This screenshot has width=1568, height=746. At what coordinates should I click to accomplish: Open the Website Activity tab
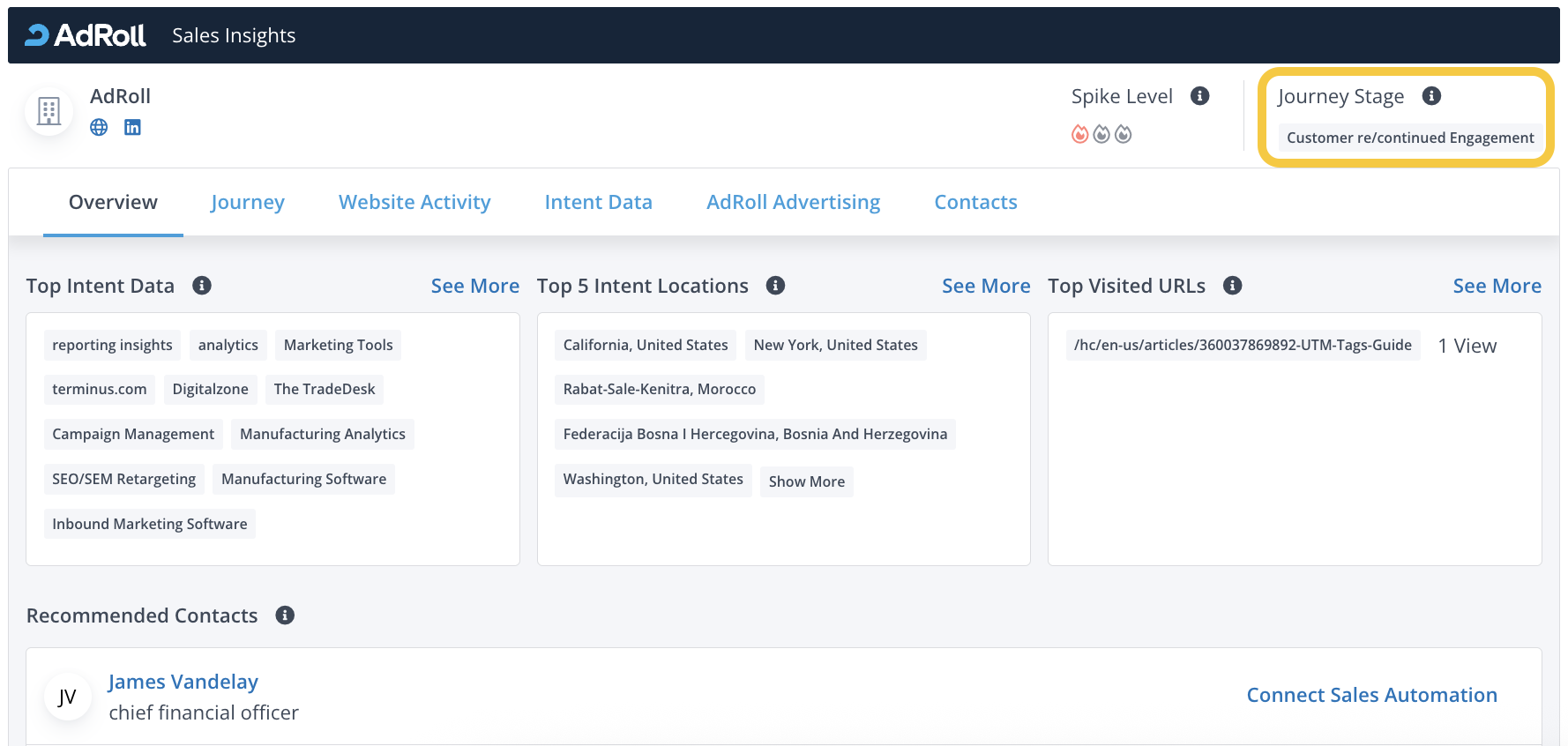coord(414,202)
